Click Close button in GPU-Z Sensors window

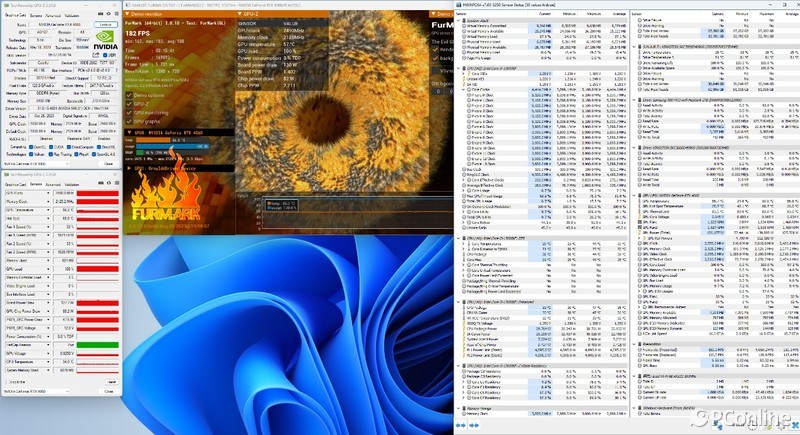[x=109, y=391]
